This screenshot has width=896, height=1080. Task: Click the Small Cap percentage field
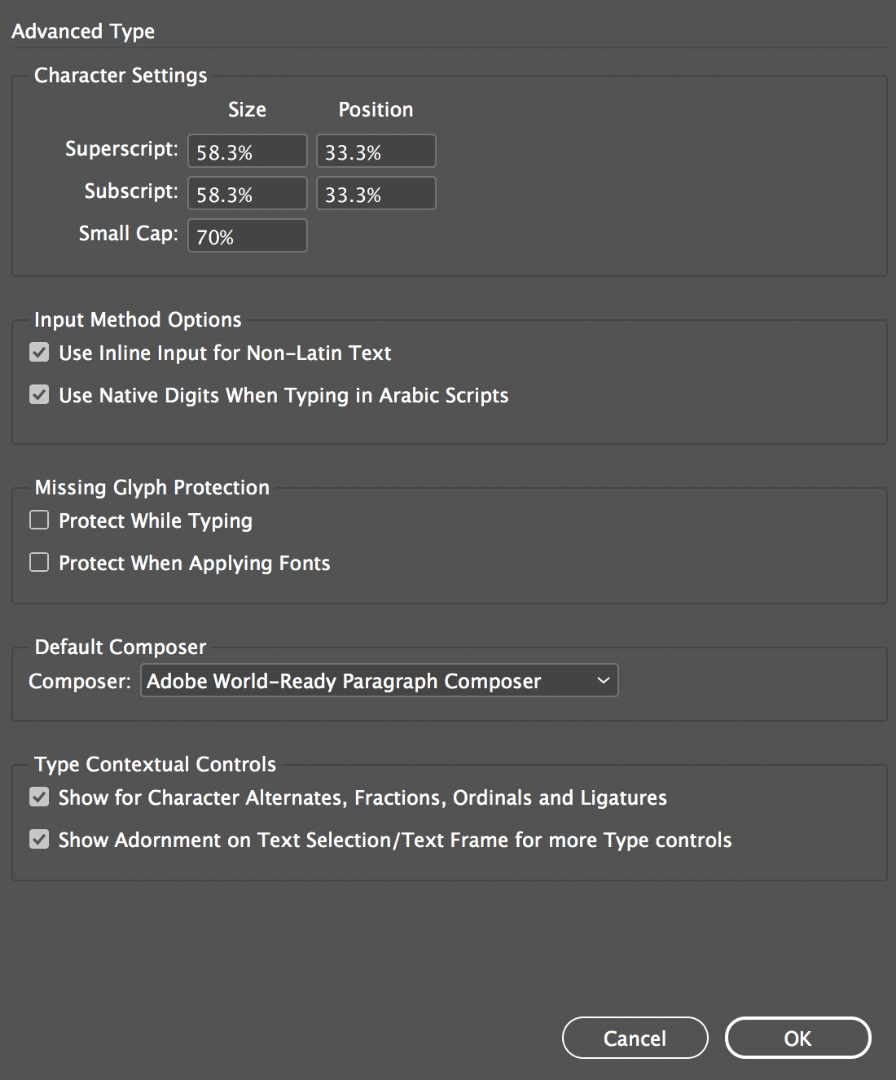pyautogui.click(x=247, y=236)
